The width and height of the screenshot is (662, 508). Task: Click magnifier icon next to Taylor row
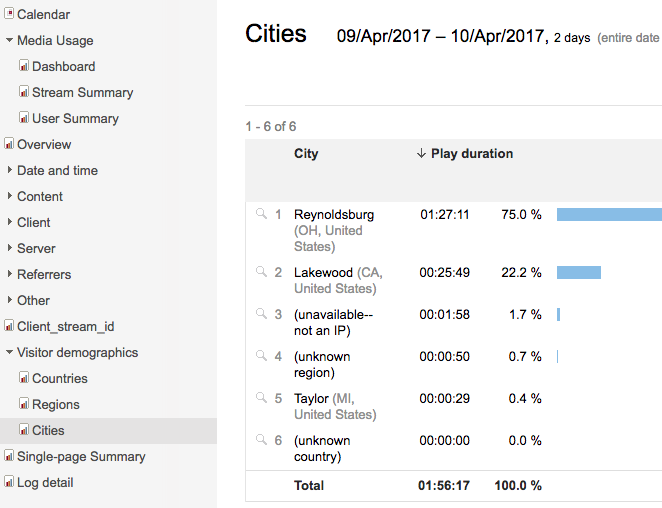261,398
